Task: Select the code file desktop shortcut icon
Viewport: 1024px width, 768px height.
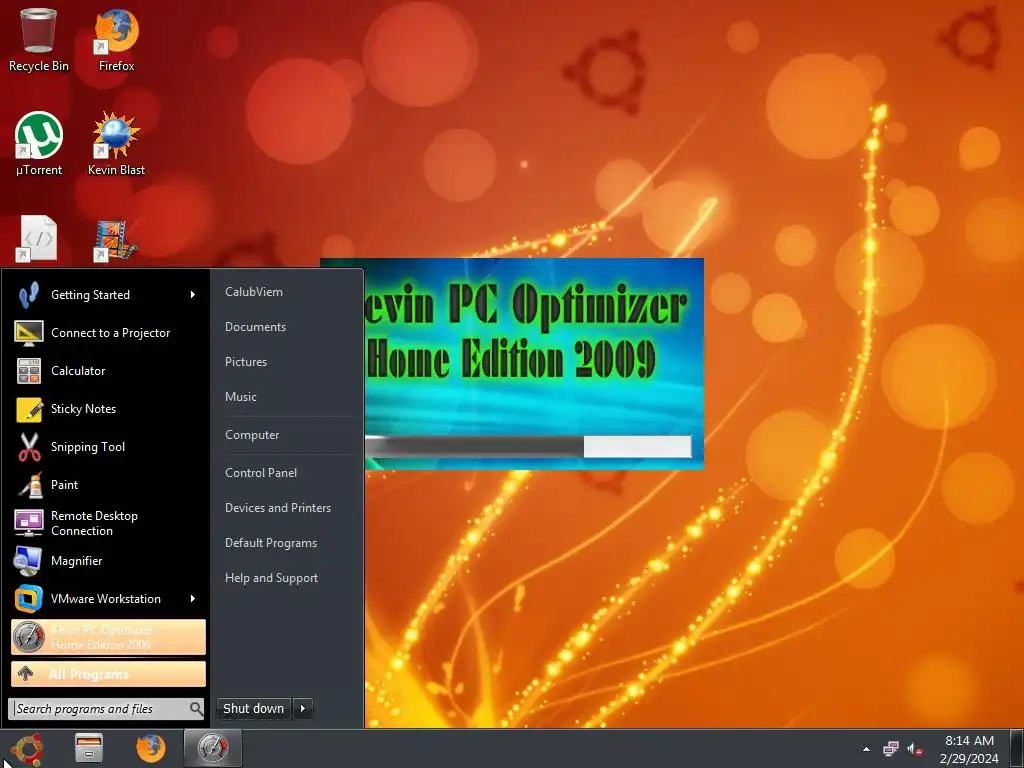Action: click(x=38, y=238)
